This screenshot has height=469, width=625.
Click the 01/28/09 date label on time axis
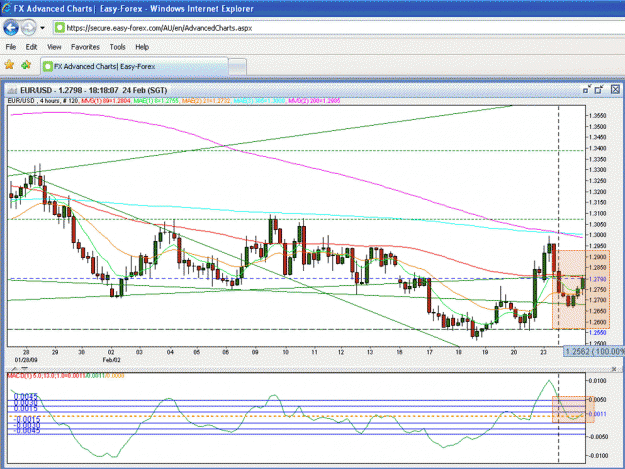pyautogui.click(x=26, y=360)
